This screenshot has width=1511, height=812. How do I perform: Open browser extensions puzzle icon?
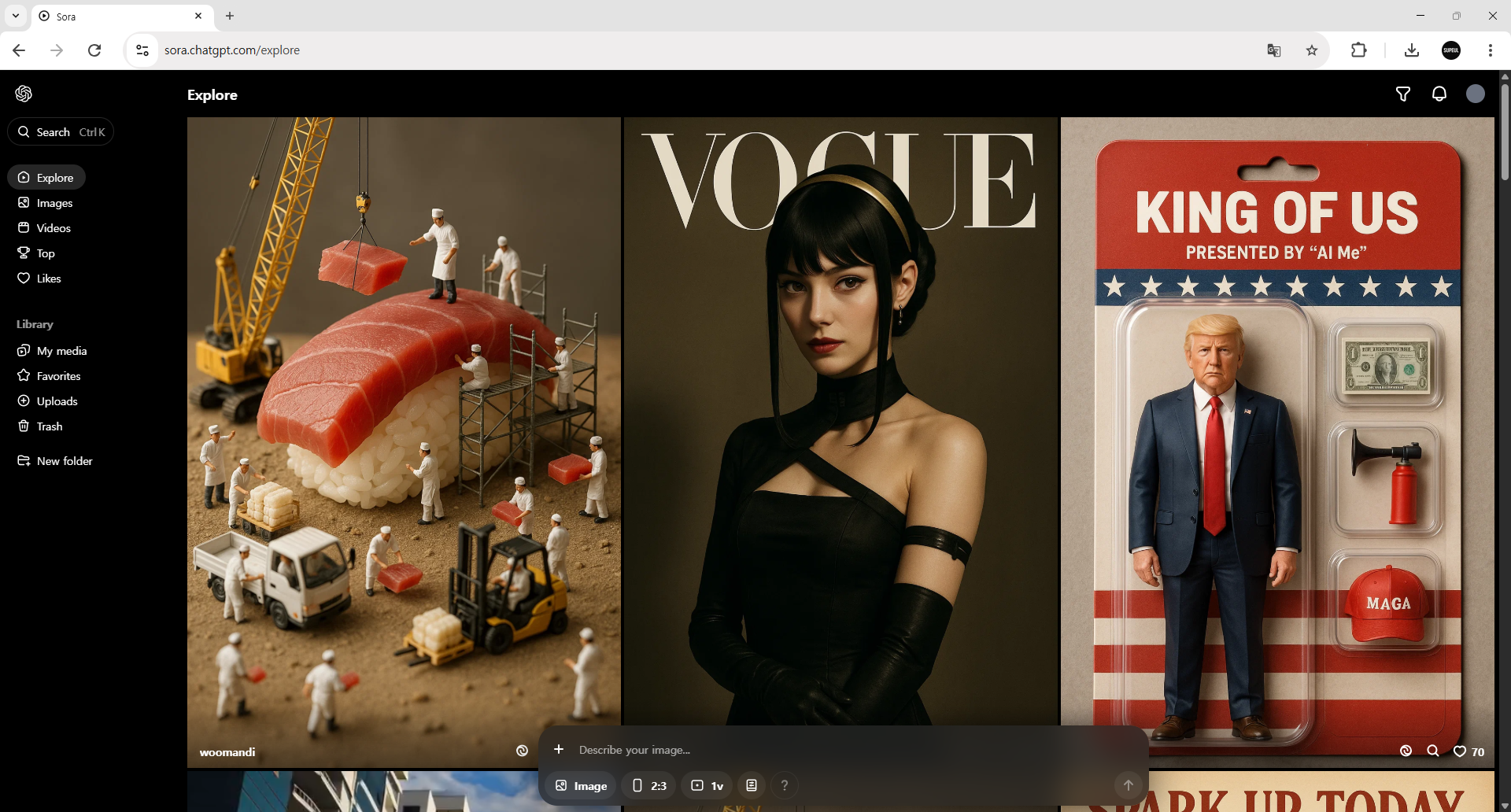point(1359,50)
